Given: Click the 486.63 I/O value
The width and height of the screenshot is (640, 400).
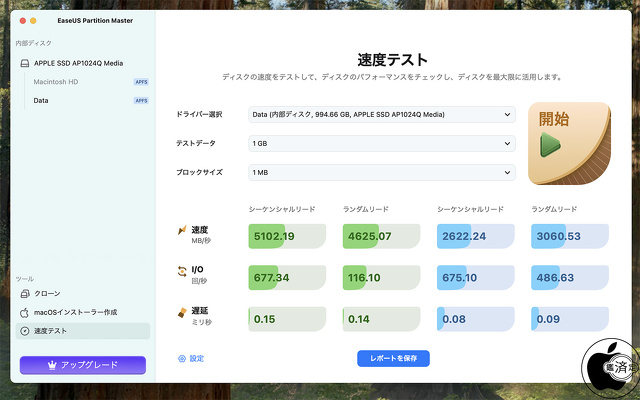Looking at the screenshot, I should tap(555, 278).
